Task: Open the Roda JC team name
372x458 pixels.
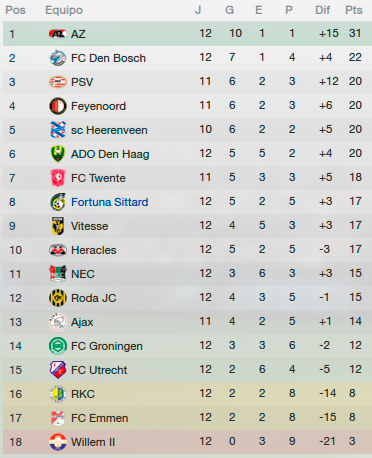Action: [94, 298]
